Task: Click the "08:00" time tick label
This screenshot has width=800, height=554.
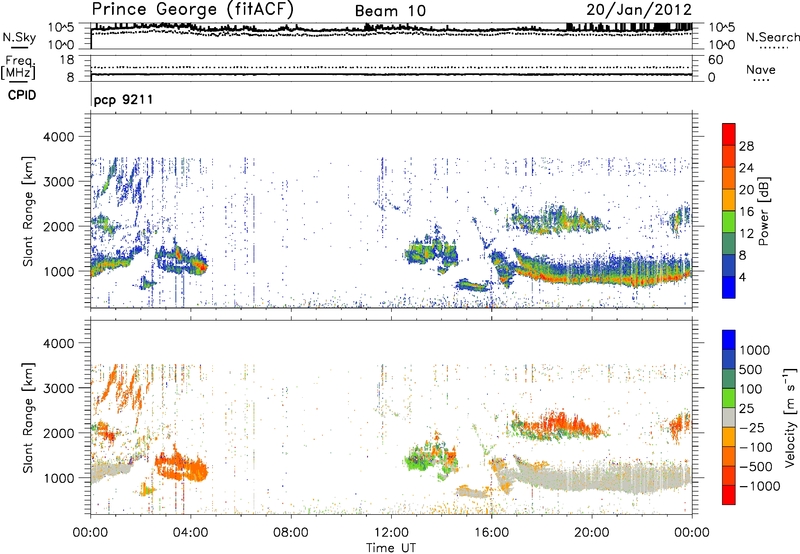Action: [x=291, y=533]
